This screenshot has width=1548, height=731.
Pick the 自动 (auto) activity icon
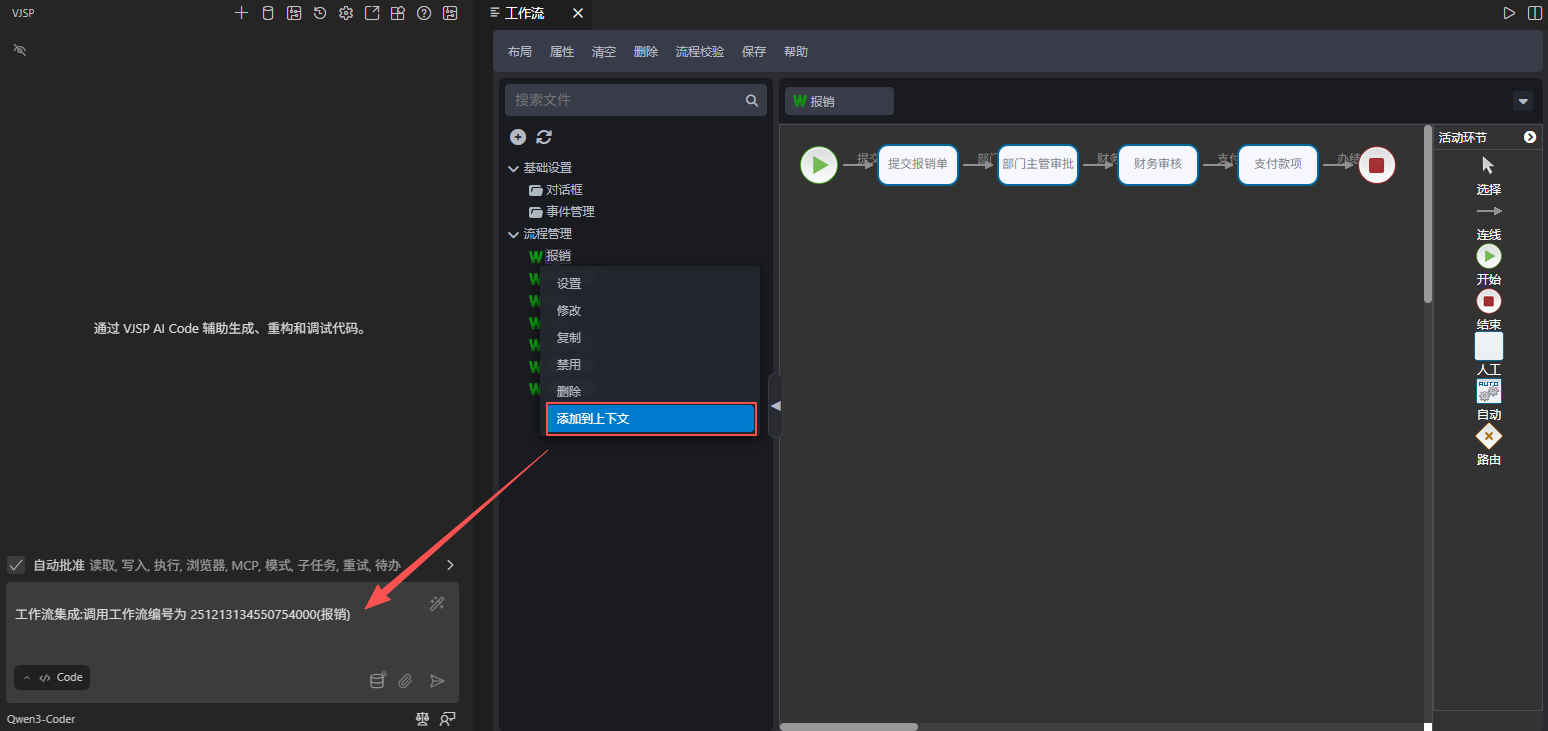coord(1488,391)
